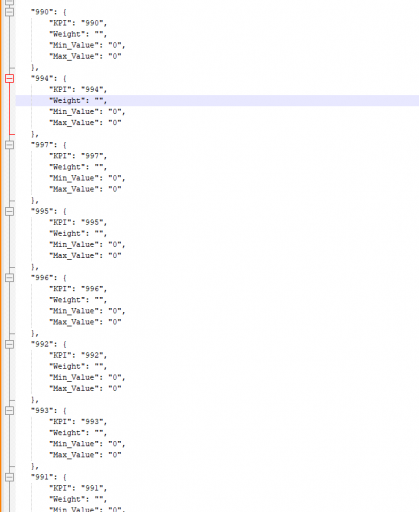419x512 pixels.
Task: Select the "Weight" line inside the 997 block
Action: (78, 167)
